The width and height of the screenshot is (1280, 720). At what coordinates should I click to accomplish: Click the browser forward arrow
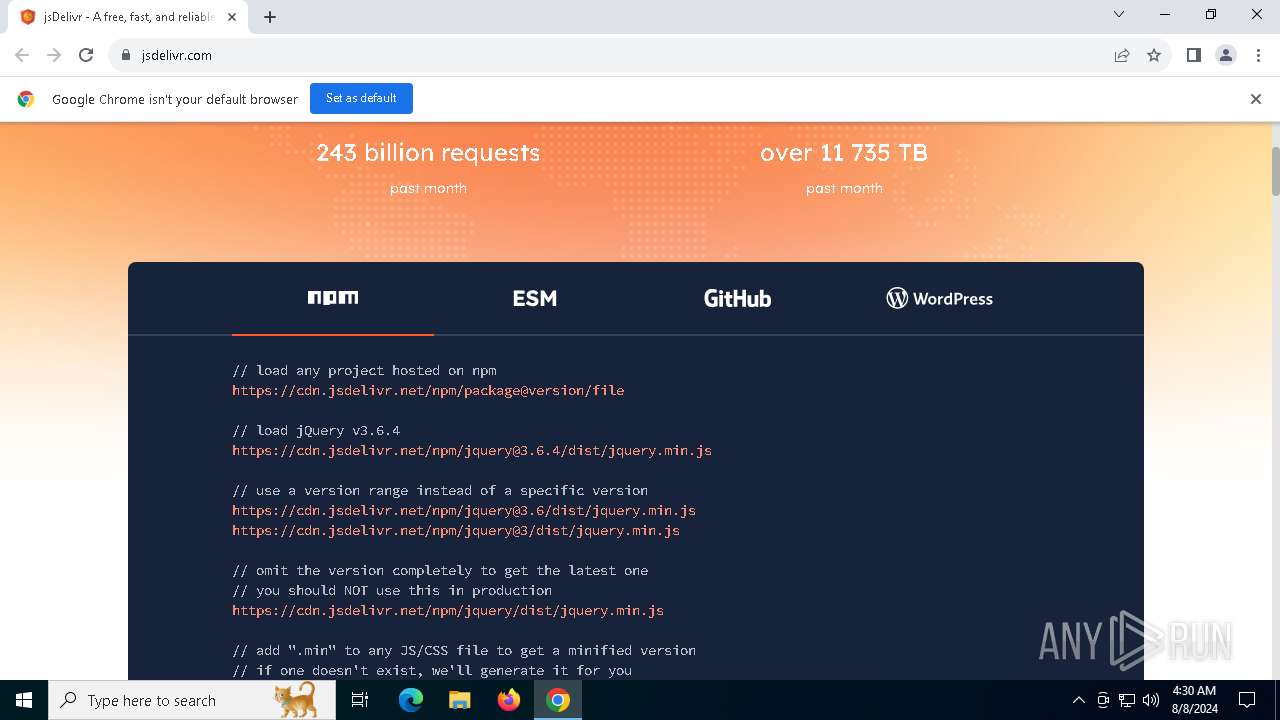(54, 55)
